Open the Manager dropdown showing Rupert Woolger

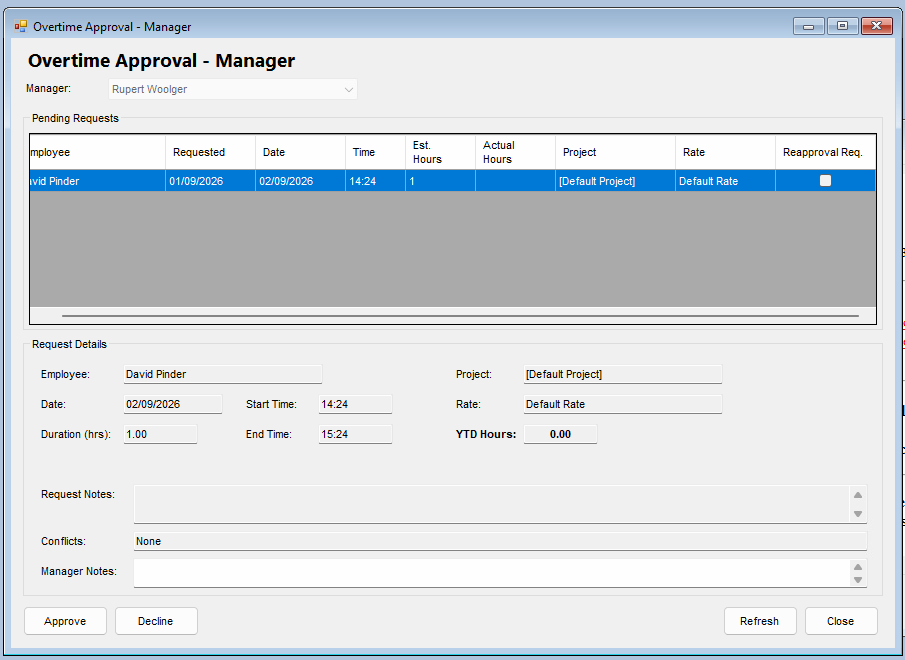click(233, 89)
